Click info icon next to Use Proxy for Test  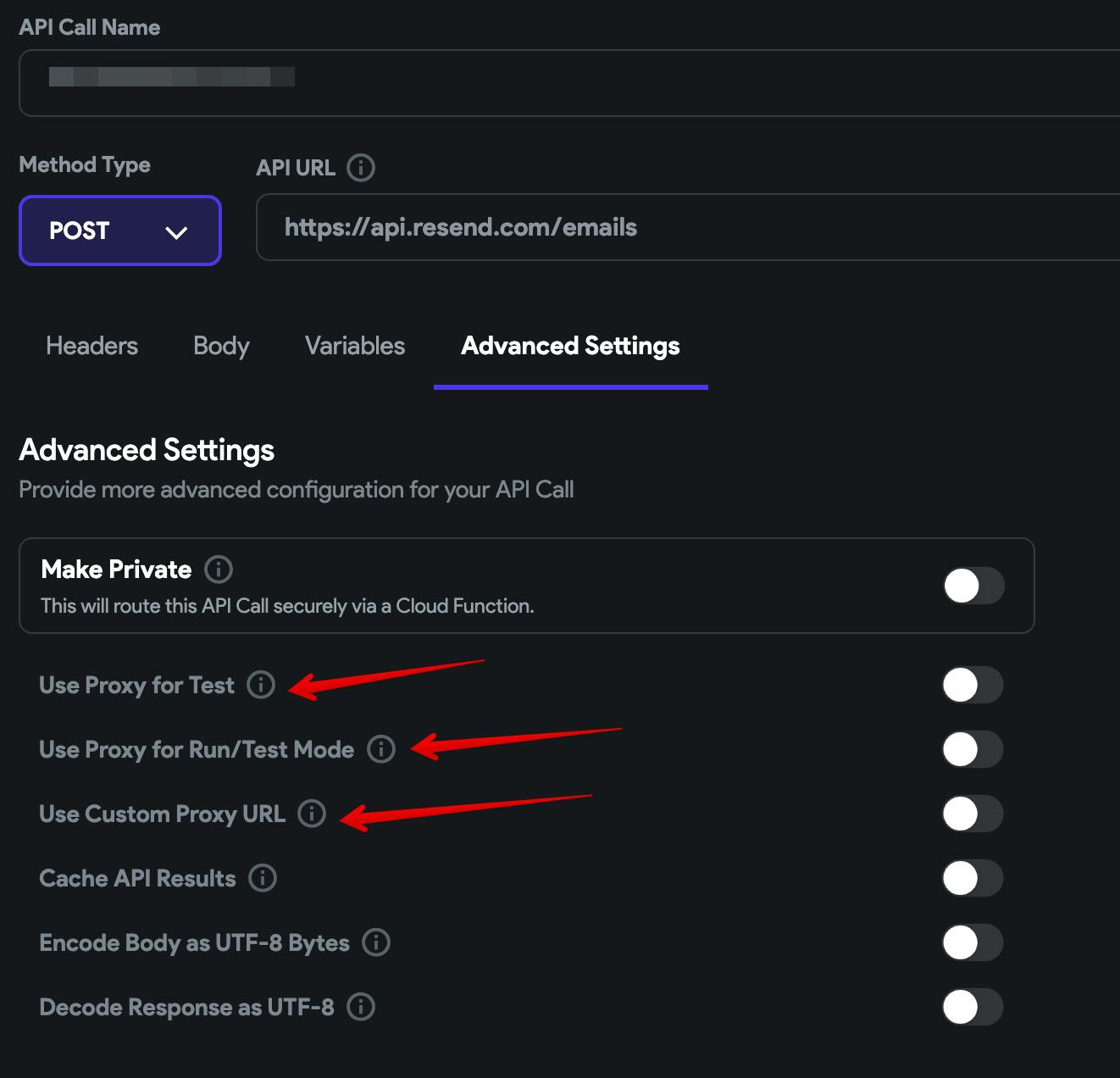click(261, 685)
